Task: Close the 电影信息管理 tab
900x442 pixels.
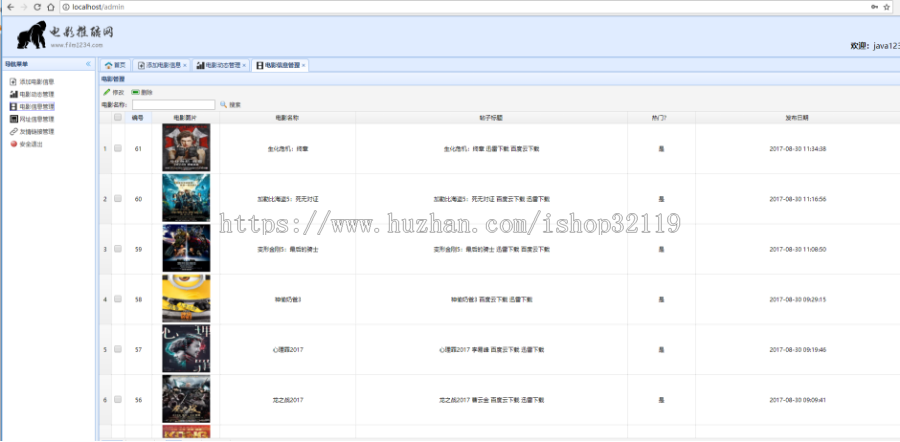Action: 304,65
